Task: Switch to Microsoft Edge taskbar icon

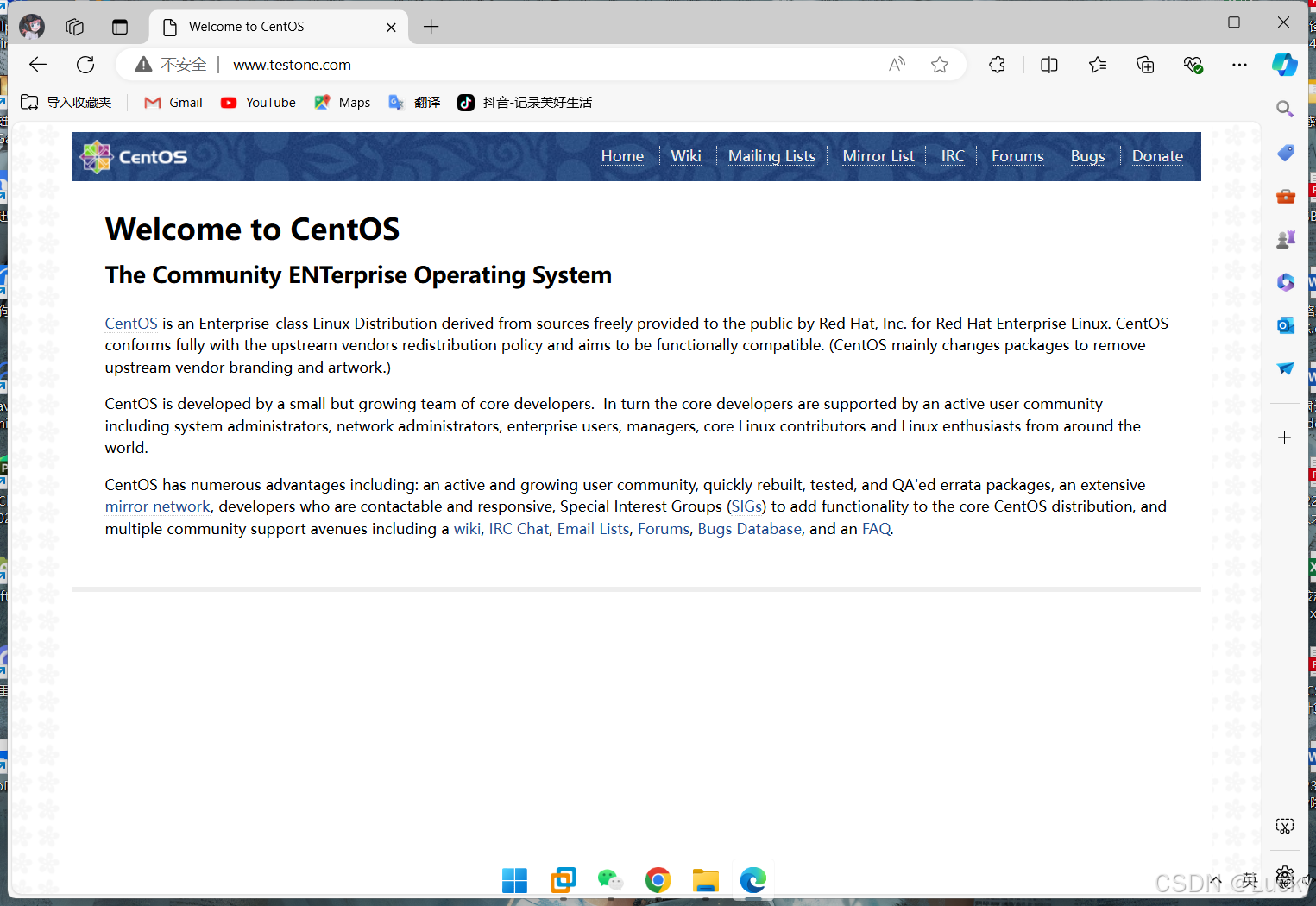Action: click(753, 880)
